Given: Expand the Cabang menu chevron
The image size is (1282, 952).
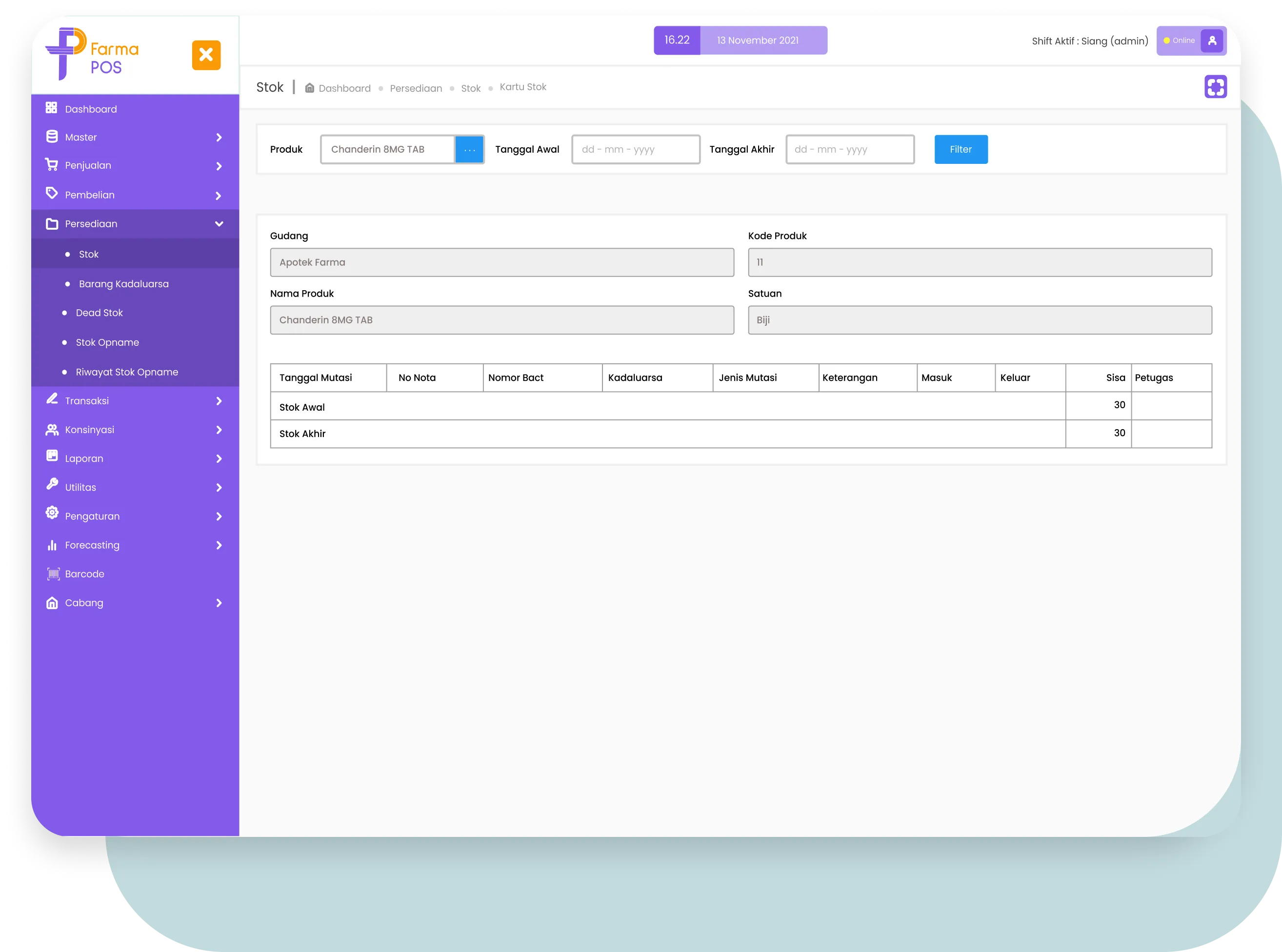Looking at the screenshot, I should [219, 603].
